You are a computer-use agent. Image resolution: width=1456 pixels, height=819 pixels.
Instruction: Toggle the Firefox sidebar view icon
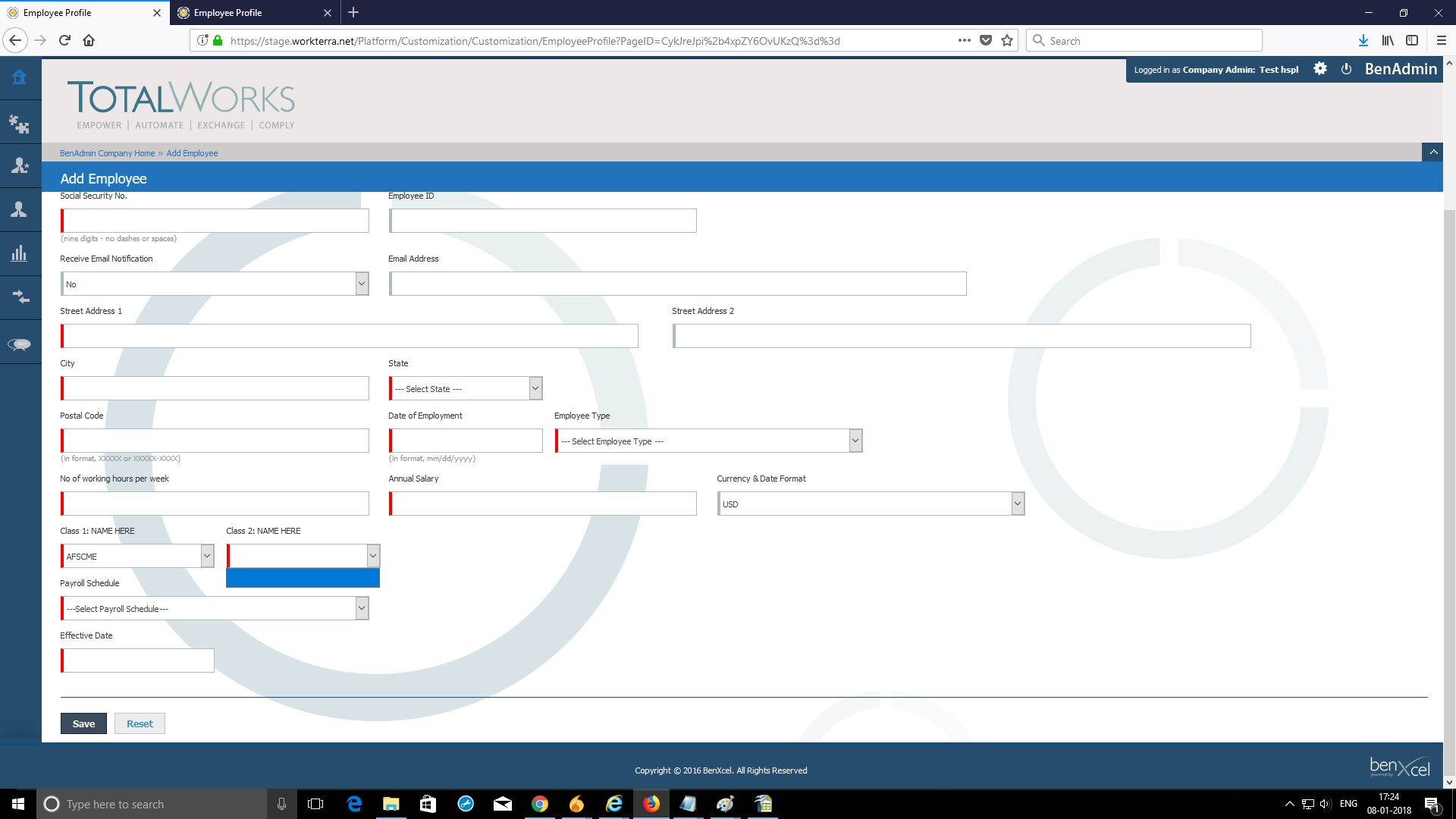(1412, 41)
